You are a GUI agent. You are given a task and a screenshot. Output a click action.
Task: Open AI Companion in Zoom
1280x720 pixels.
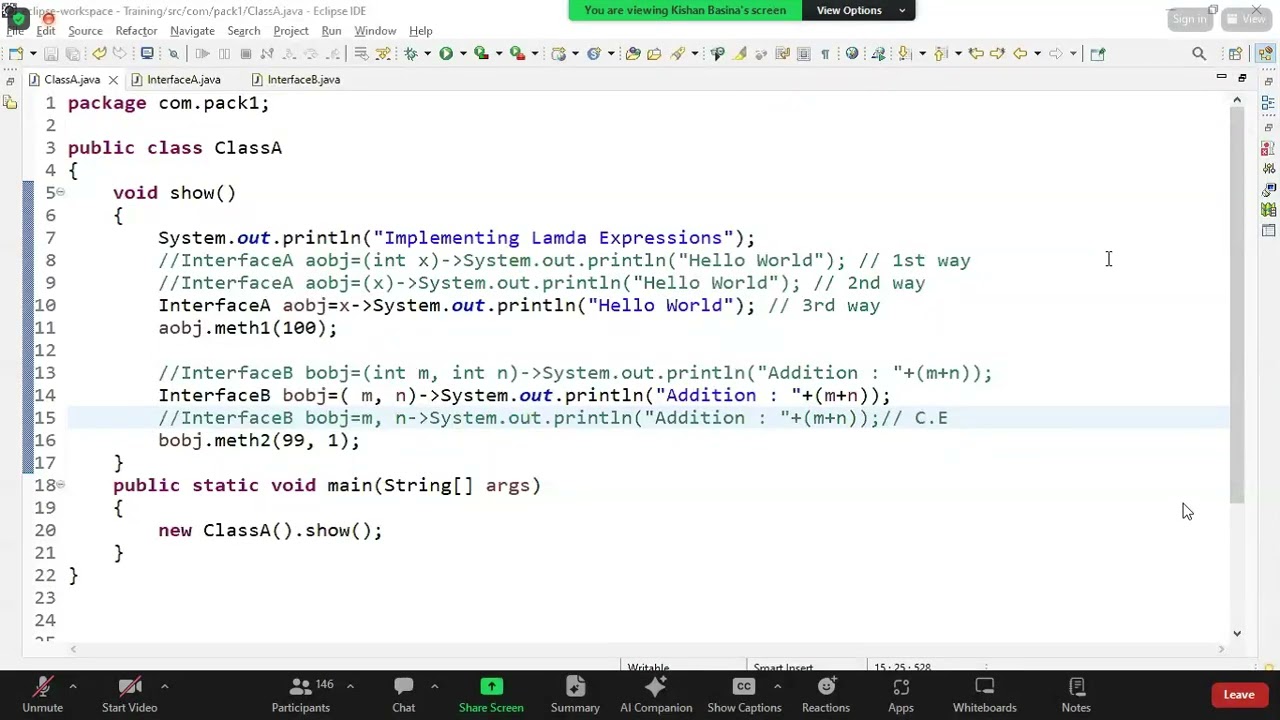[x=656, y=693]
